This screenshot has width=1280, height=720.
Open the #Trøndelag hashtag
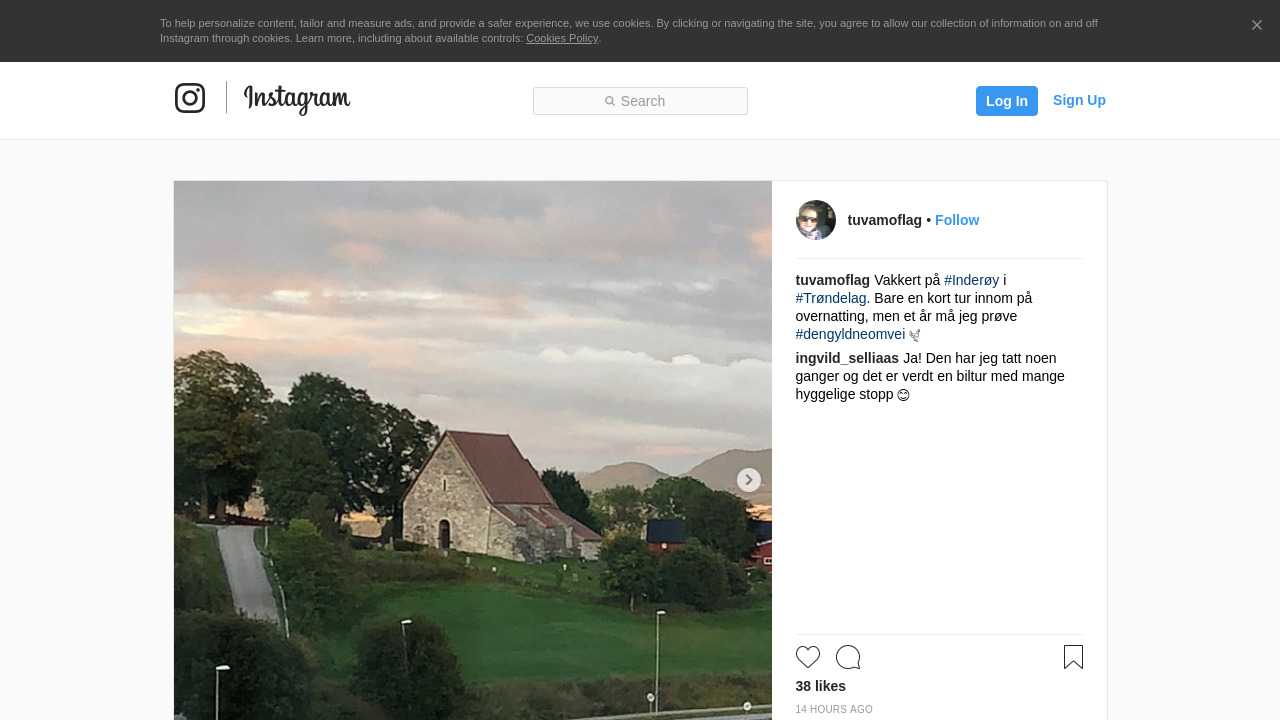(831, 298)
